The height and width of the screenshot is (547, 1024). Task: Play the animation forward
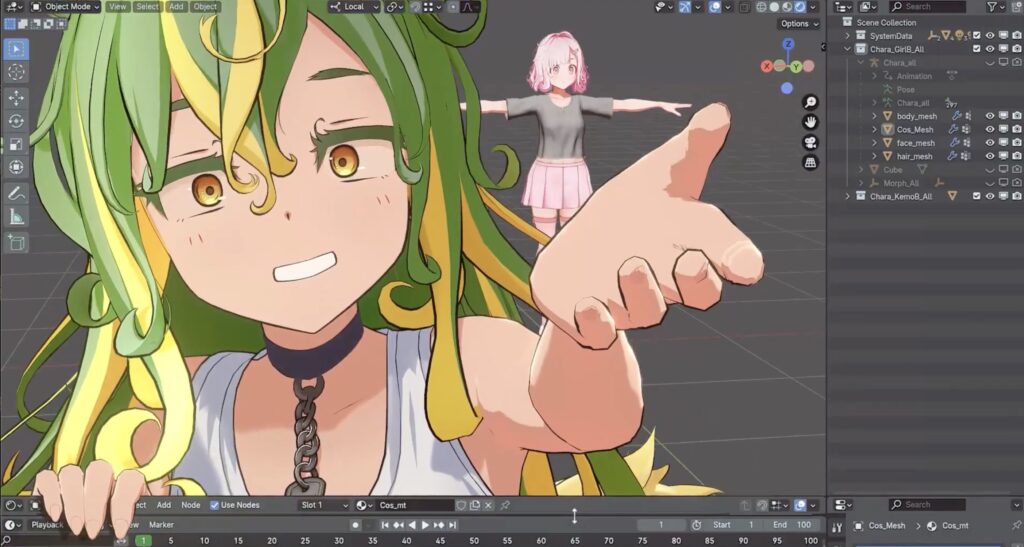425,525
